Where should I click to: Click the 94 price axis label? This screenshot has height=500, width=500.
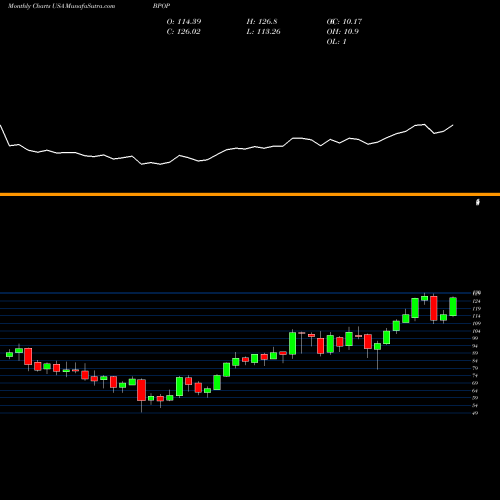[475, 346]
